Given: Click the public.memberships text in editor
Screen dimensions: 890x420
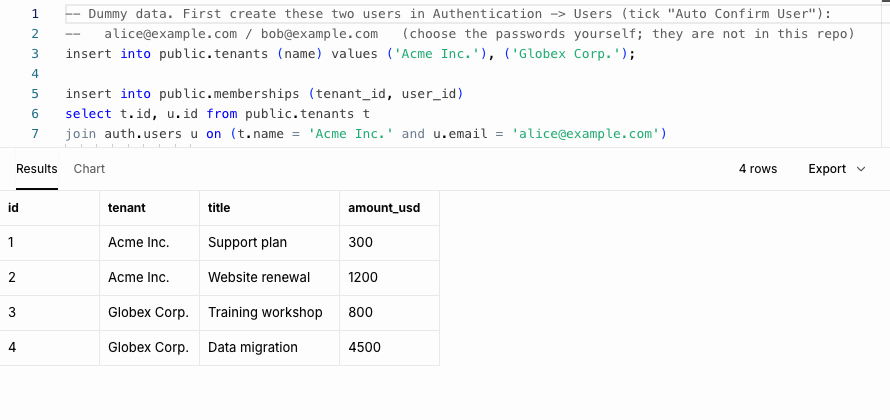Looking at the screenshot, I should click(229, 94).
